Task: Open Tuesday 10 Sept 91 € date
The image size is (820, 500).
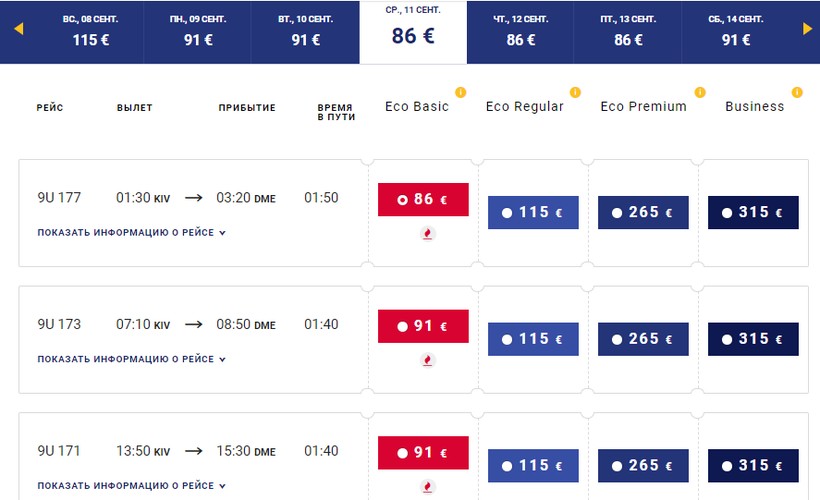Action: click(x=305, y=31)
